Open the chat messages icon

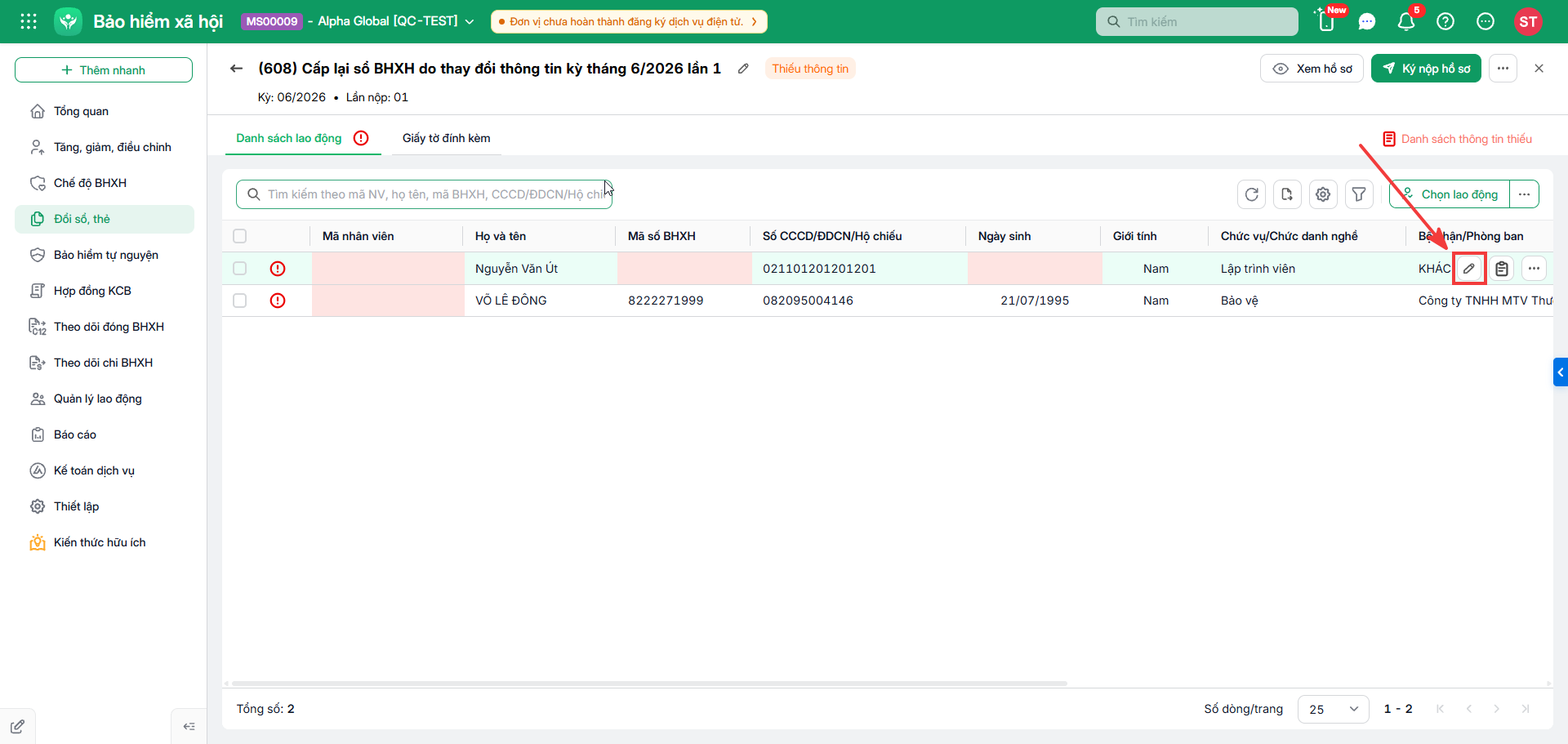[x=1367, y=22]
